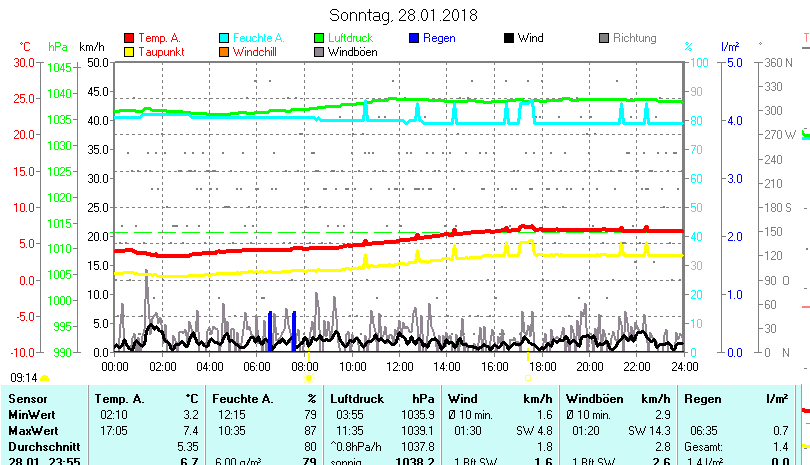This screenshot has height=465, width=810.
Task: Click the MinWert row label
Action: point(30,415)
